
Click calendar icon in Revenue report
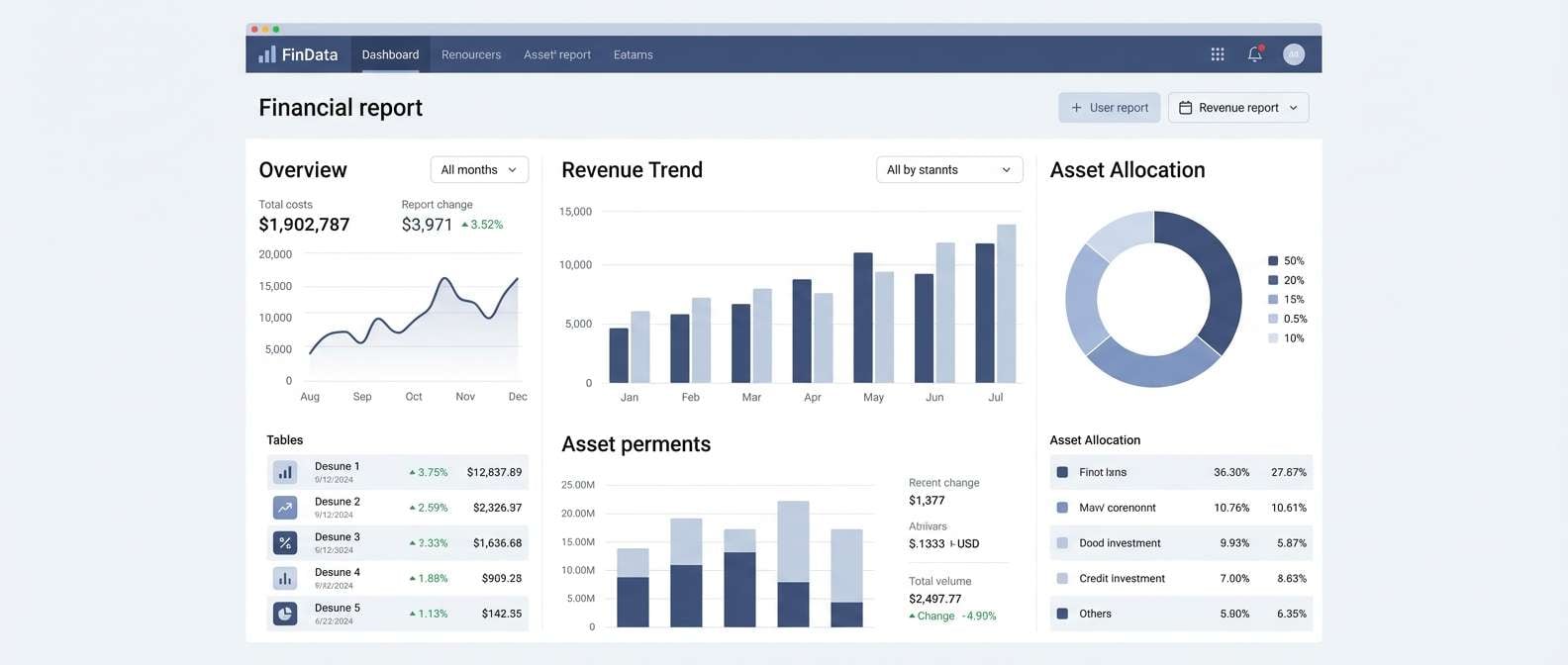point(1185,108)
